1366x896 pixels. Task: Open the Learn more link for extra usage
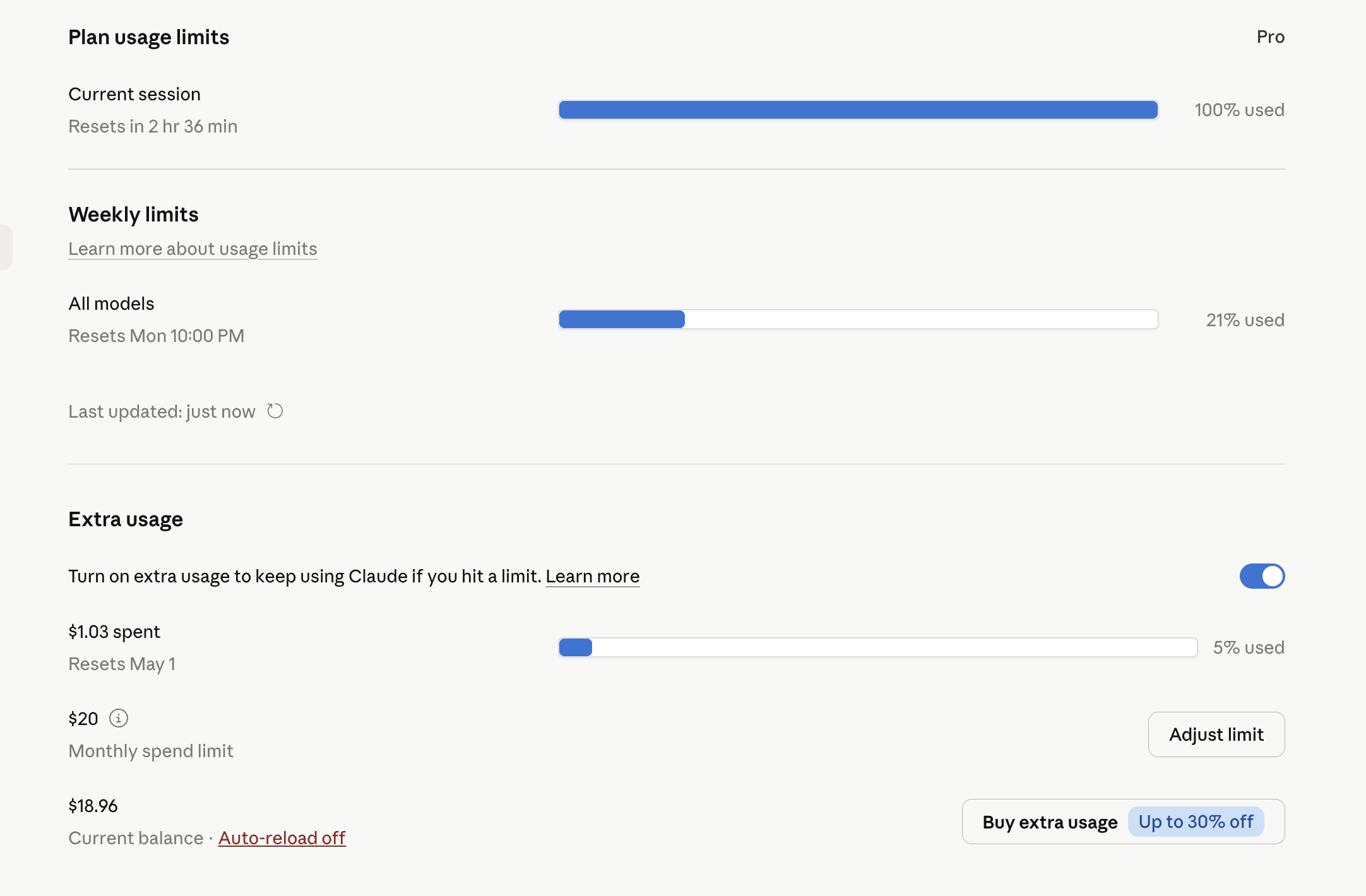click(592, 576)
